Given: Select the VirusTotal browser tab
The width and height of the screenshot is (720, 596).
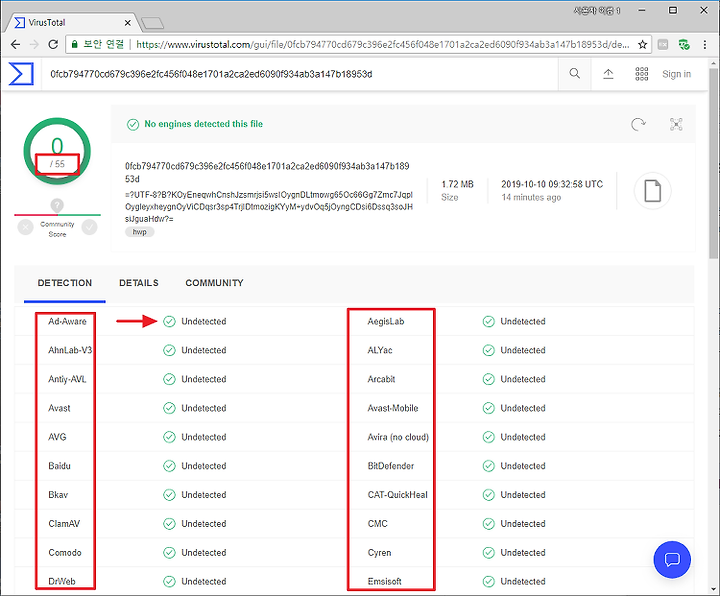Looking at the screenshot, I should coord(71,22).
